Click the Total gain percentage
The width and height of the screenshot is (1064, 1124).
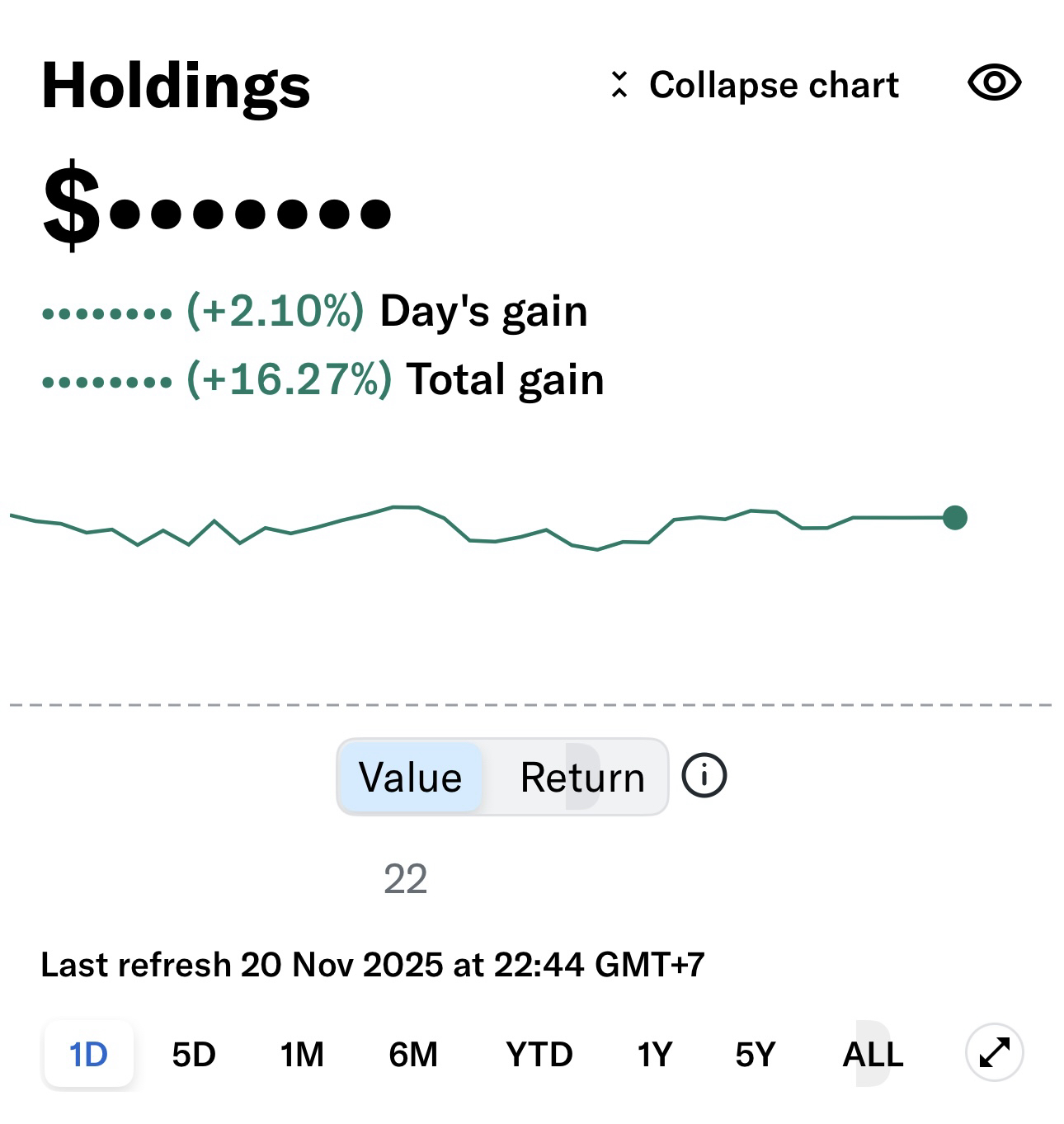[289, 380]
